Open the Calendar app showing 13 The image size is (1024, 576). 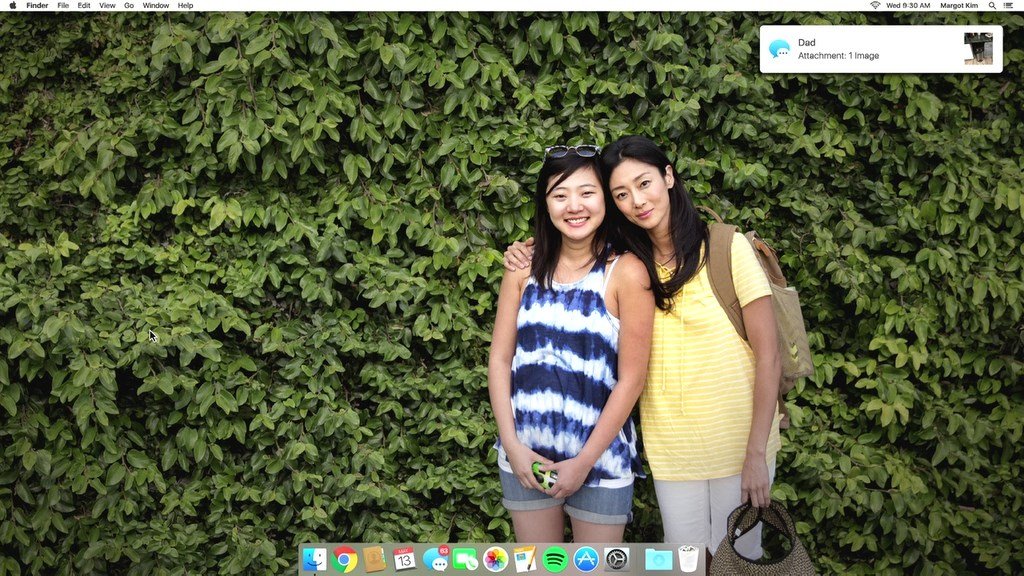click(x=404, y=559)
